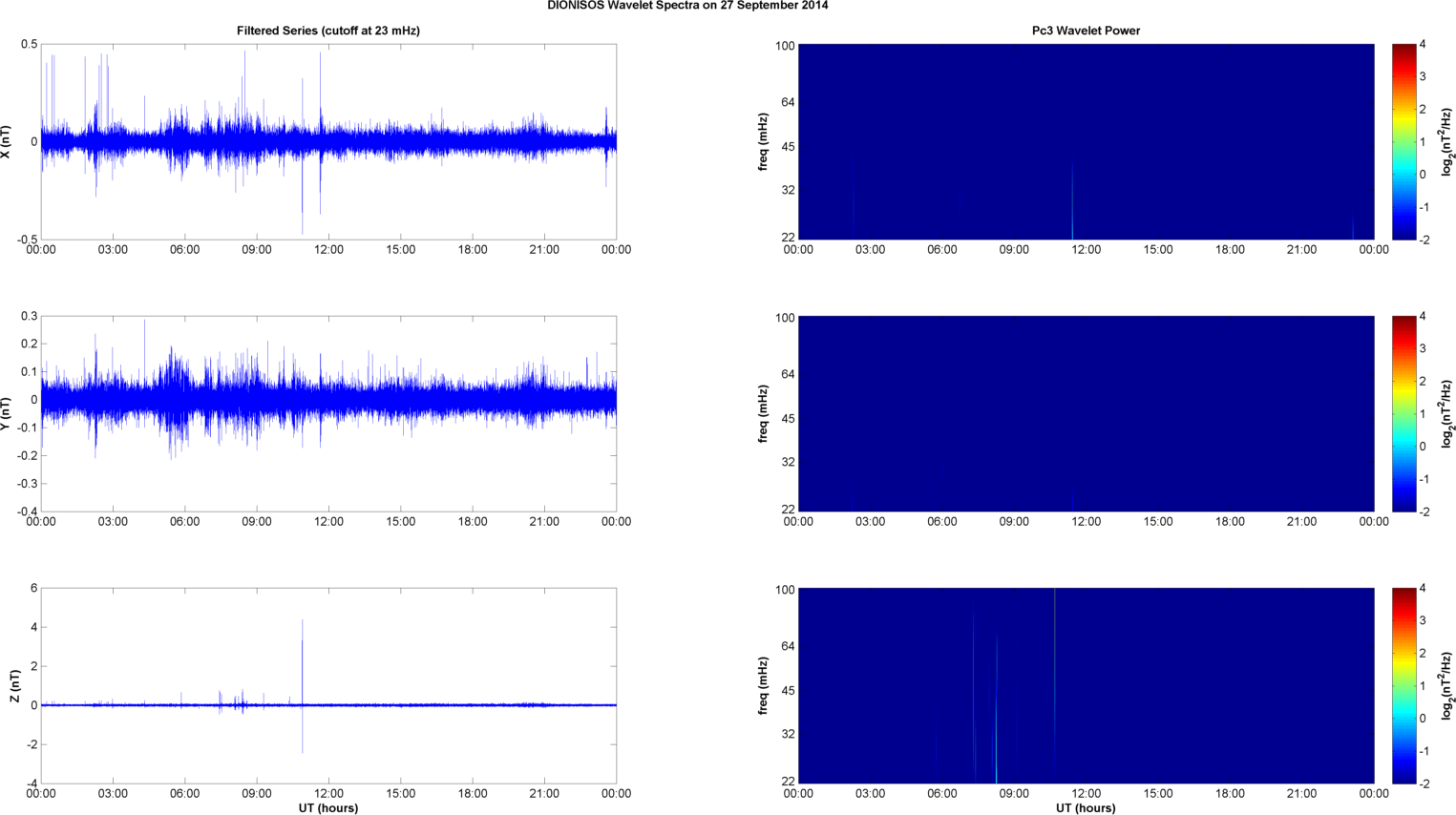Click the log2(nT²/Hz) label on the bottom color bar
The width and height of the screenshot is (1456, 815).
click(1446, 685)
